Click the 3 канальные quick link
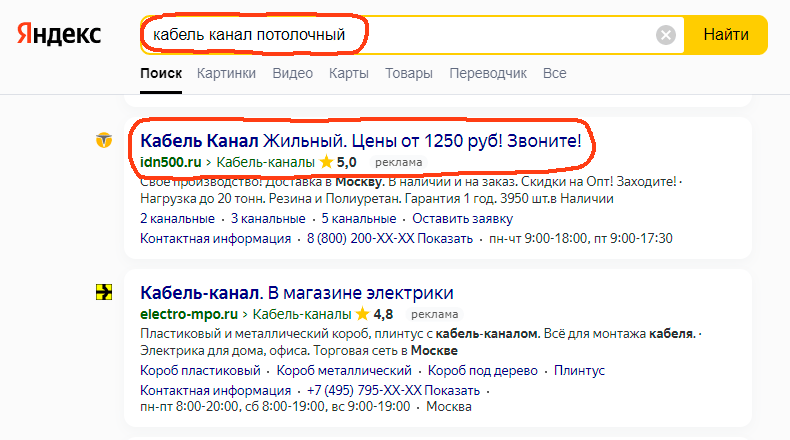 pyautogui.click(x=268, y=219)
